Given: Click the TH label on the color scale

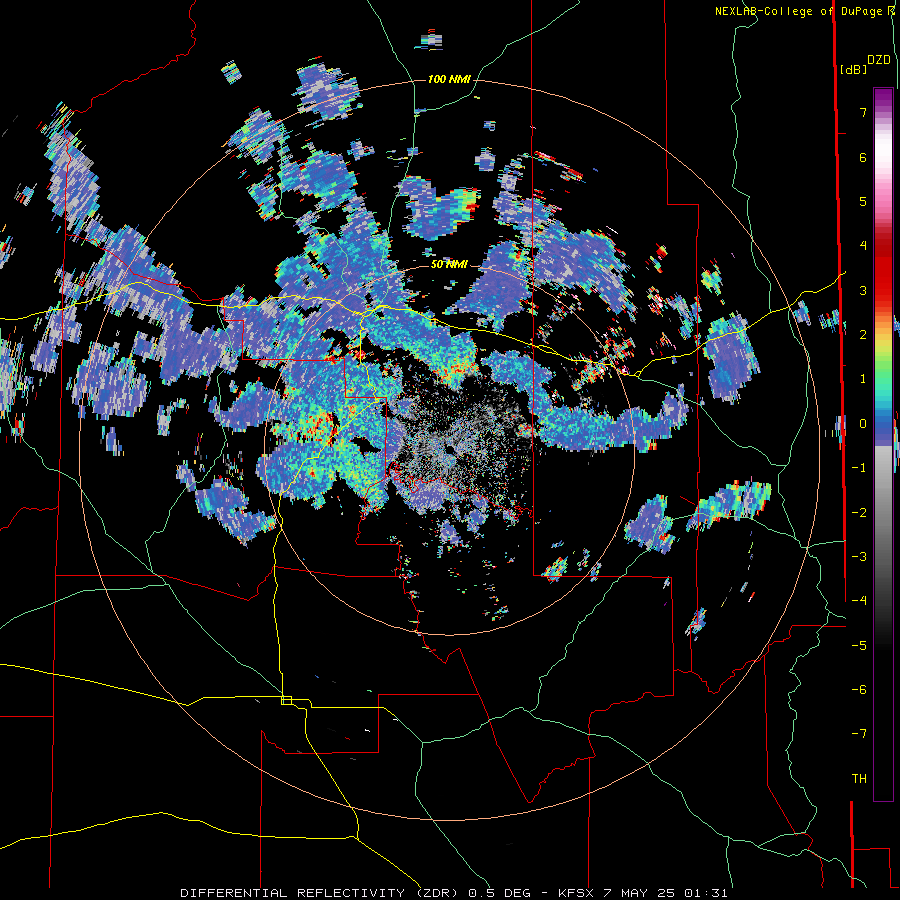Looking at the screenshot, I should (x=859, y=779).
